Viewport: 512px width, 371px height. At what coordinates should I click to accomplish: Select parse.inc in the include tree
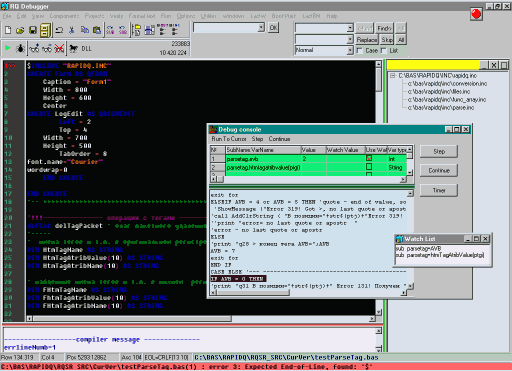click(441, 108)
